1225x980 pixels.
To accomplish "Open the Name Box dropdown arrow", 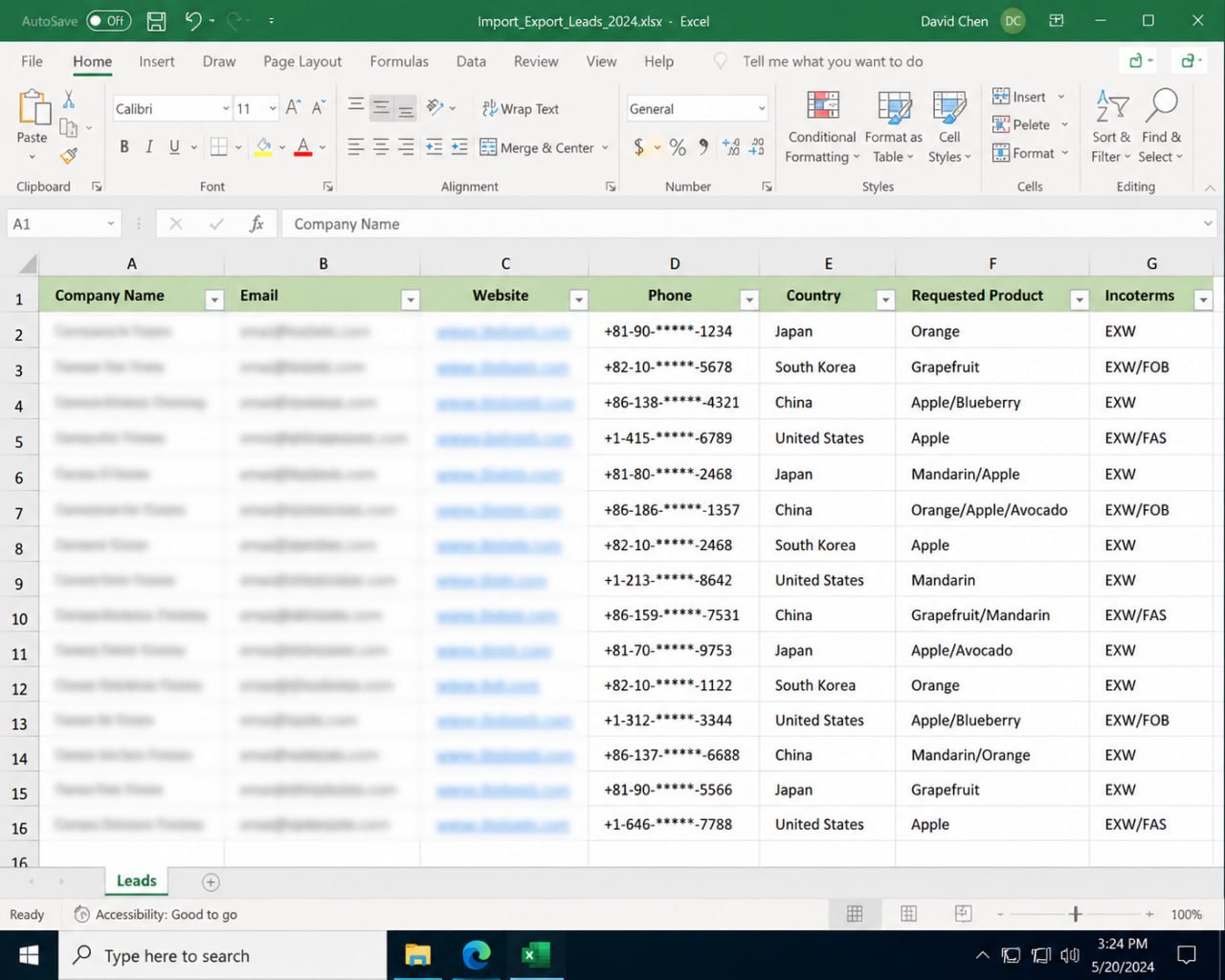I will 111,223.
